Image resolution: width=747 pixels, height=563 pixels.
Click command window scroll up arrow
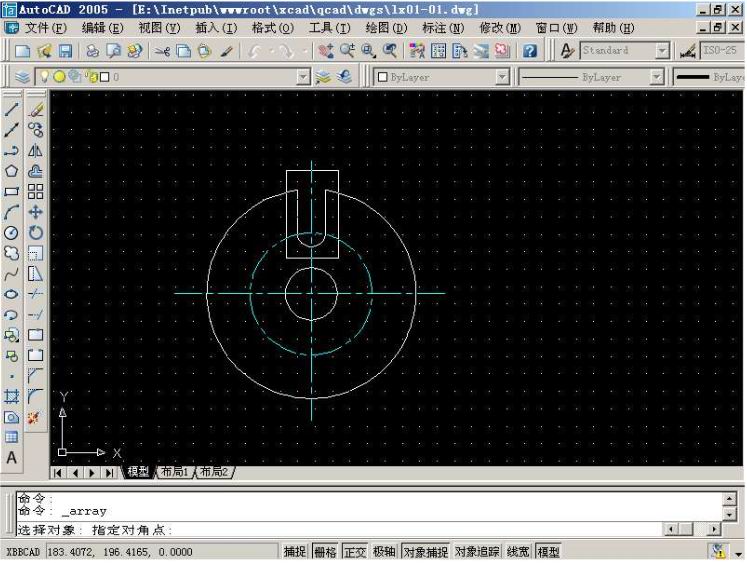pos(729,499)
